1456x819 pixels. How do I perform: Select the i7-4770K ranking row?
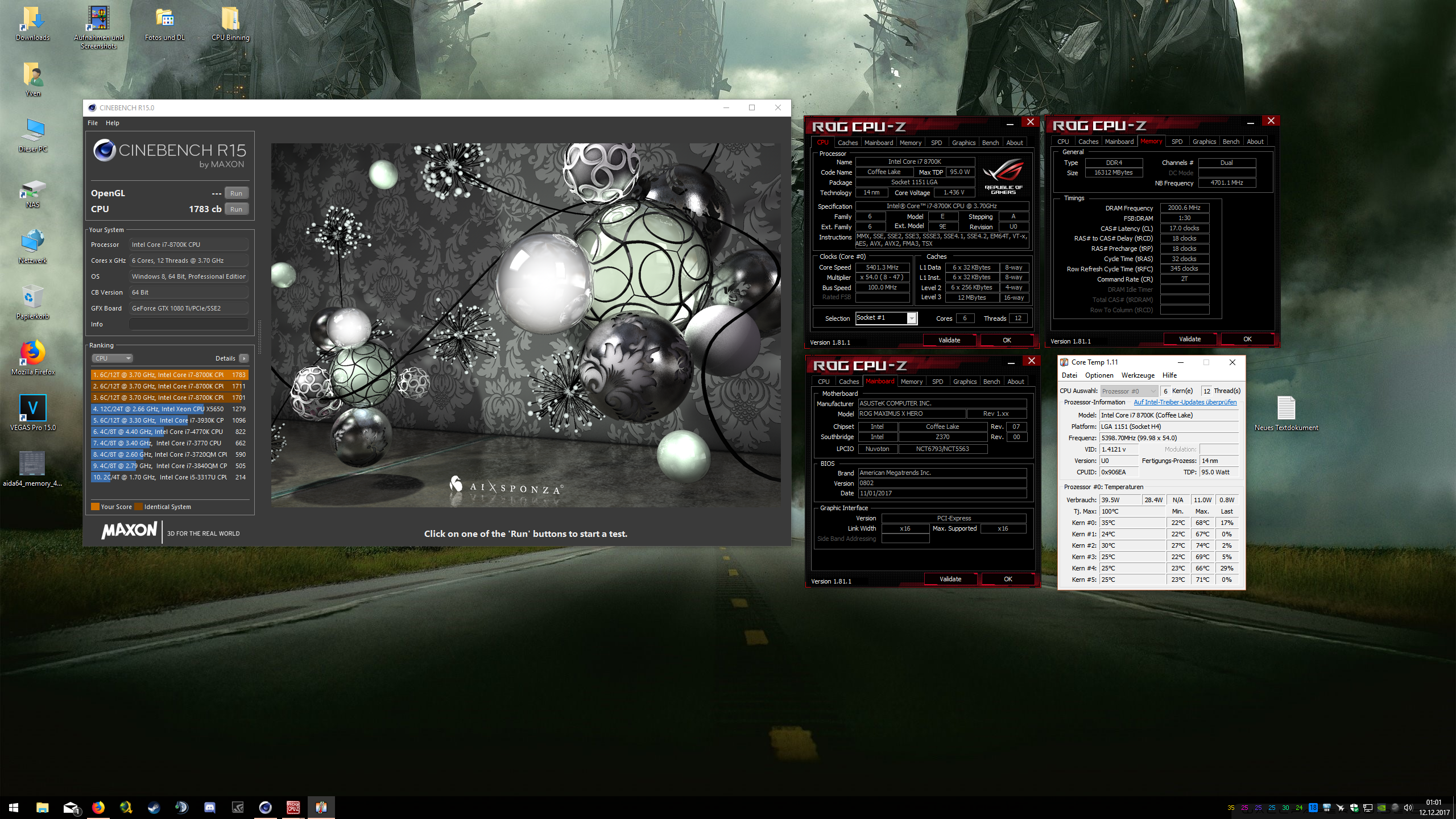pyautogui.click(x=169, y=432)
